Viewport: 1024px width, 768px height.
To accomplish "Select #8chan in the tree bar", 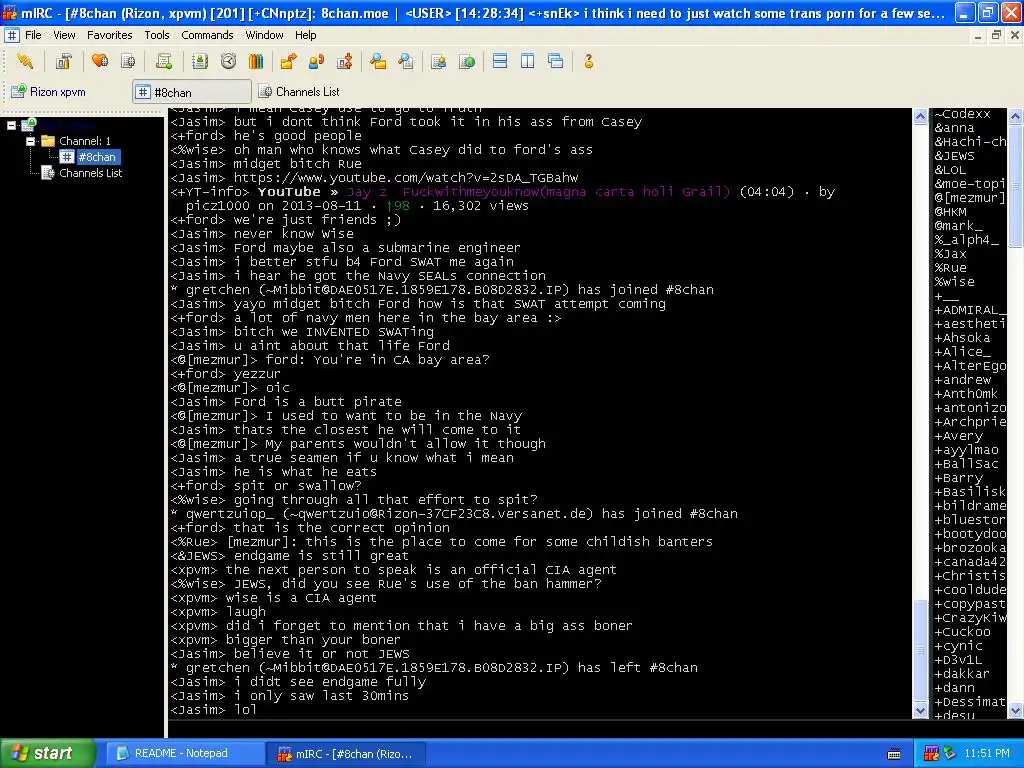I will coord(96,157).
